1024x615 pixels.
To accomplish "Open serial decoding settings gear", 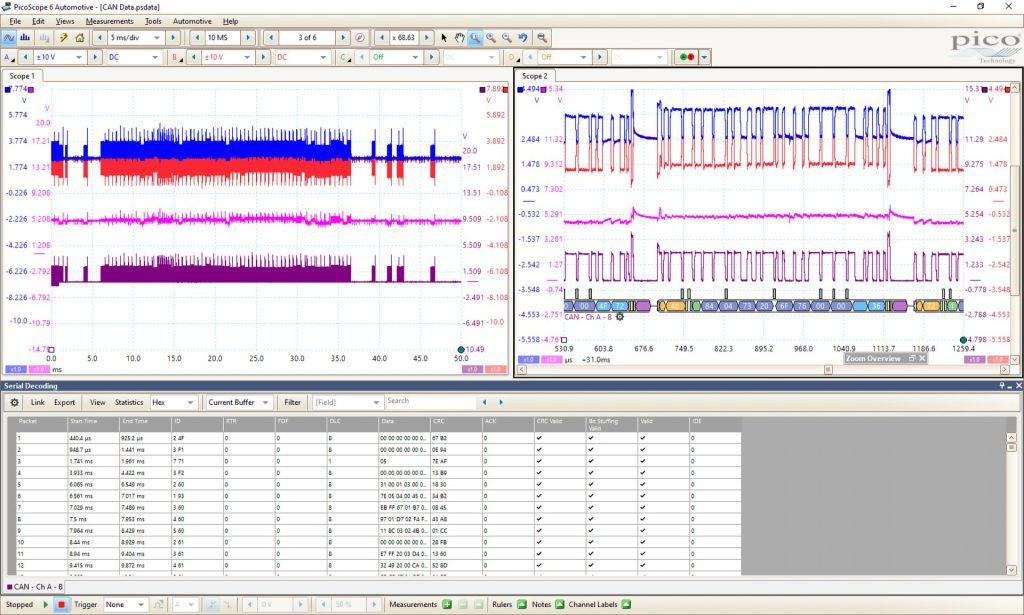I will point(14,402).
